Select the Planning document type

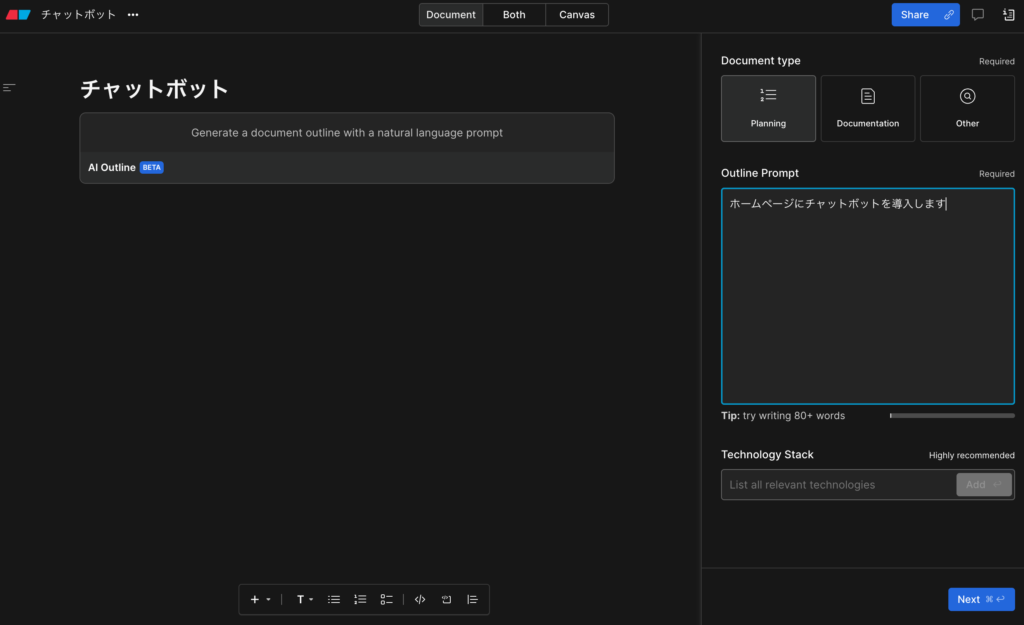768,108
